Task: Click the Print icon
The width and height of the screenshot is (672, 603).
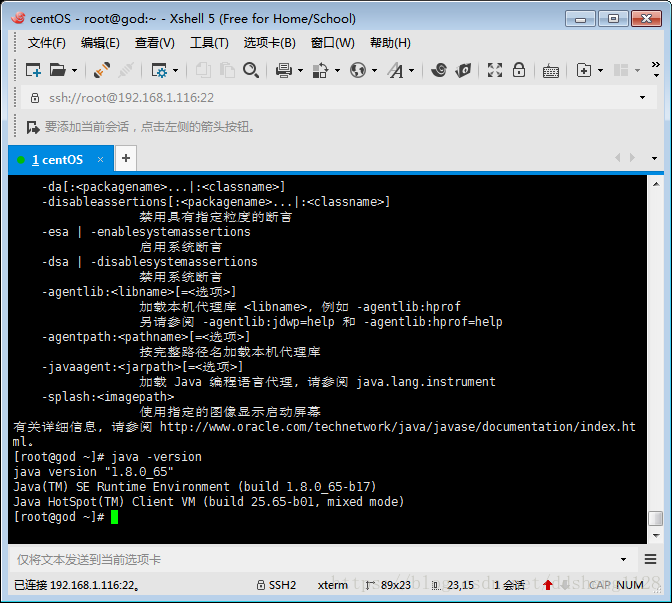Action: click(x=284, y=70)
